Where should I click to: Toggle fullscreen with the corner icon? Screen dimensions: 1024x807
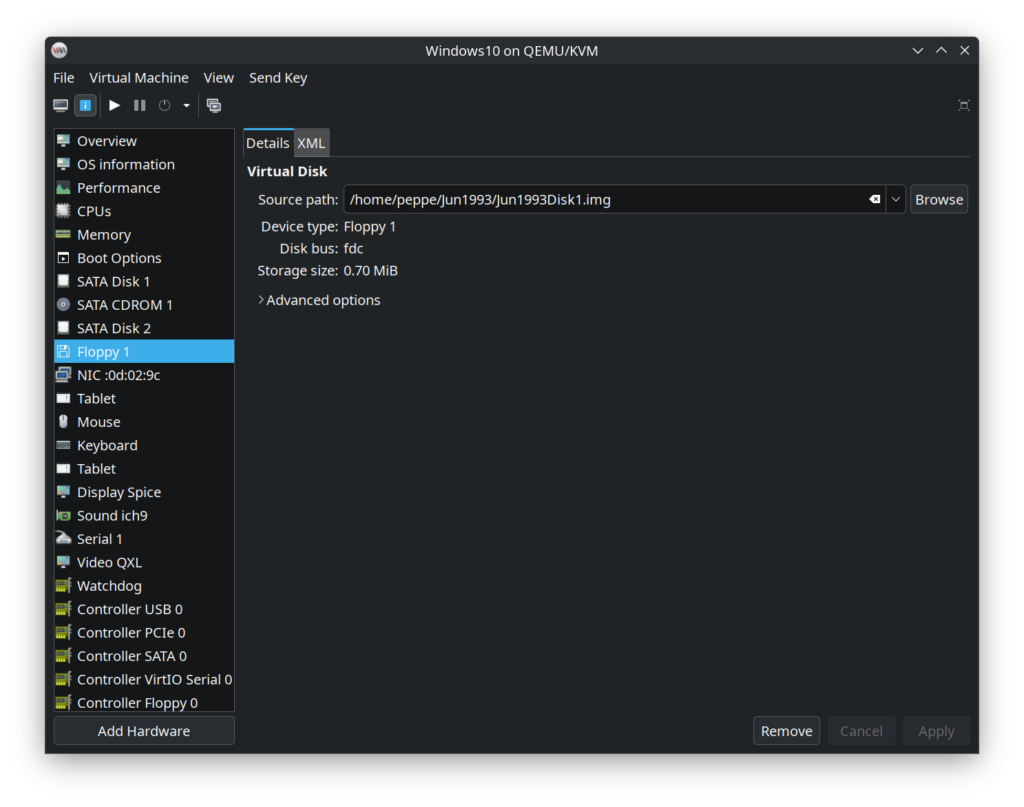(x=963, y=105)
